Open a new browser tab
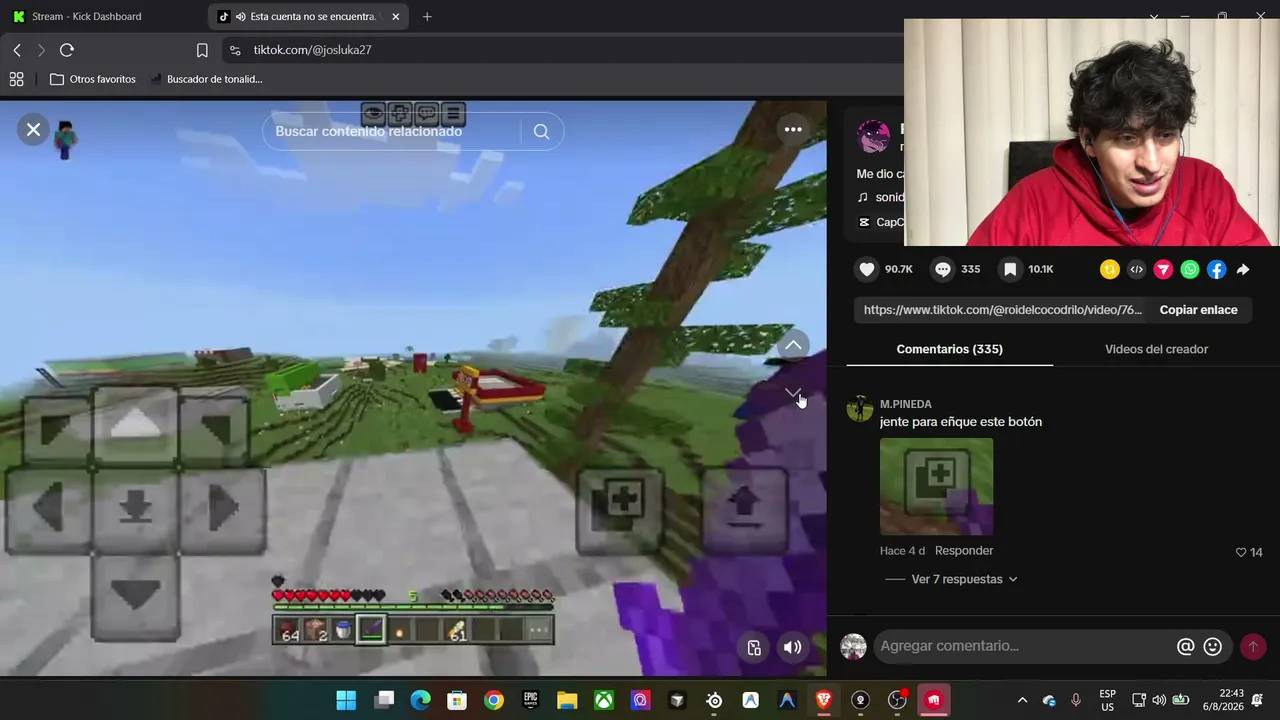 point(427,16)
